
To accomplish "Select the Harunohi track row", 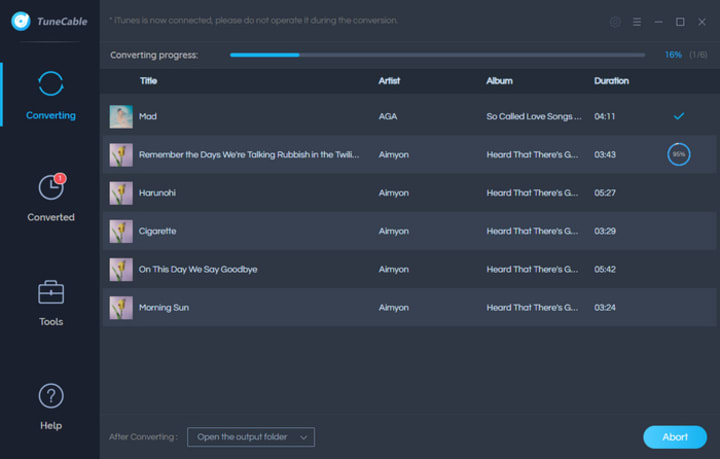I will click(x=409, y=193).
